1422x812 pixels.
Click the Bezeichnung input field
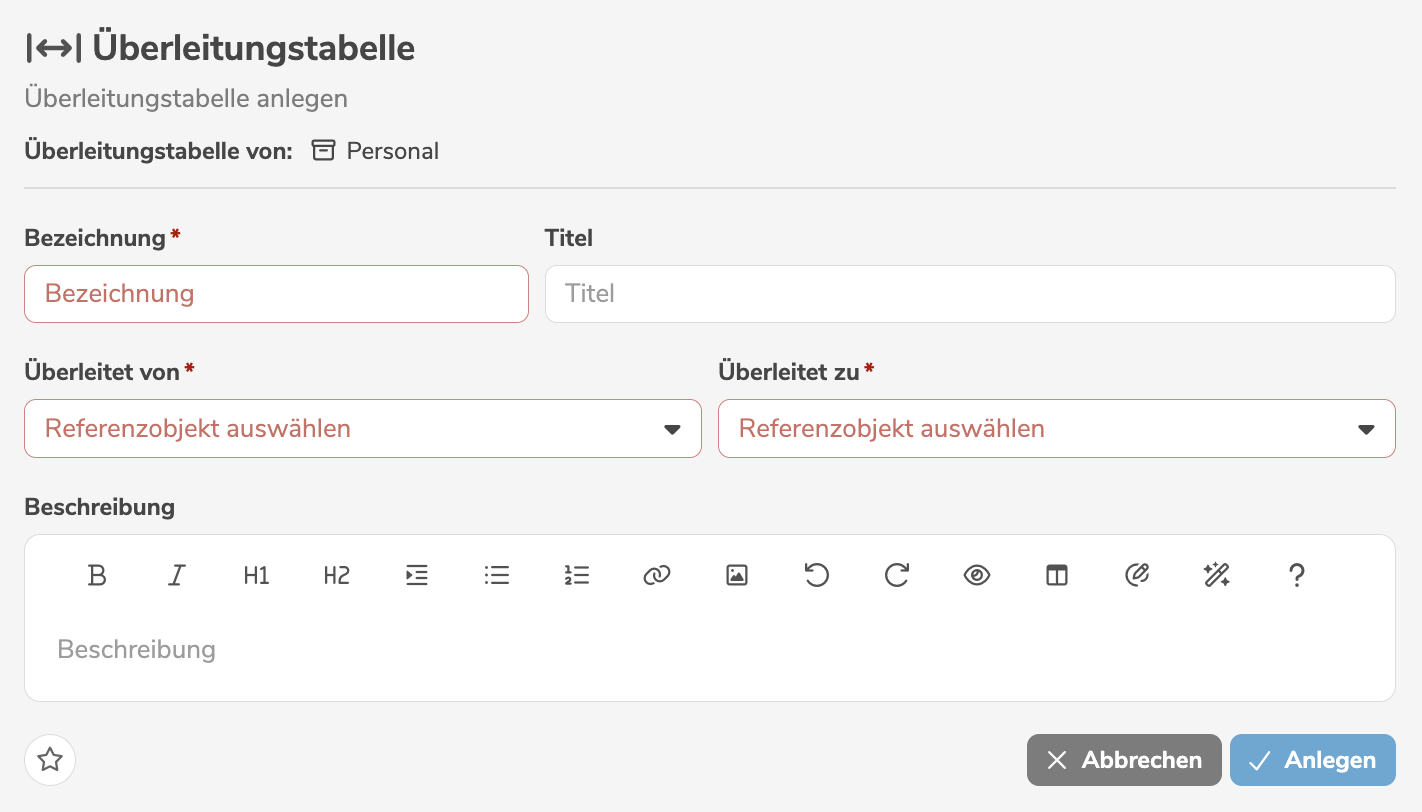click(x=276, y=294)
